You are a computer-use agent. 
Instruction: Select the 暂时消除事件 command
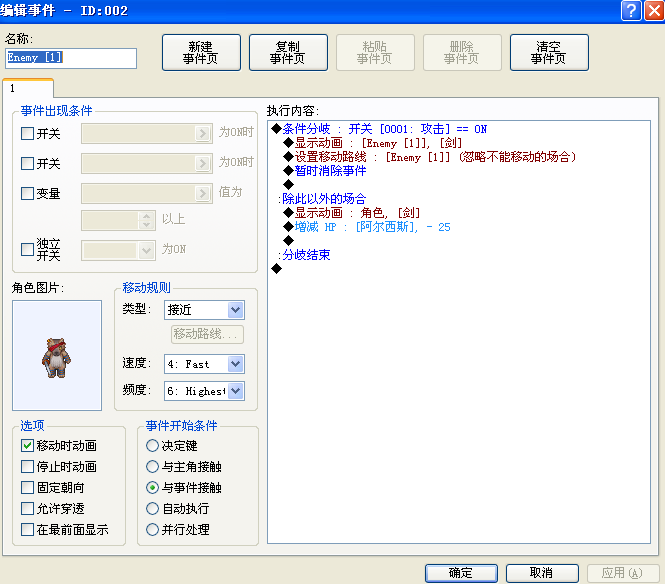[324, 171]
